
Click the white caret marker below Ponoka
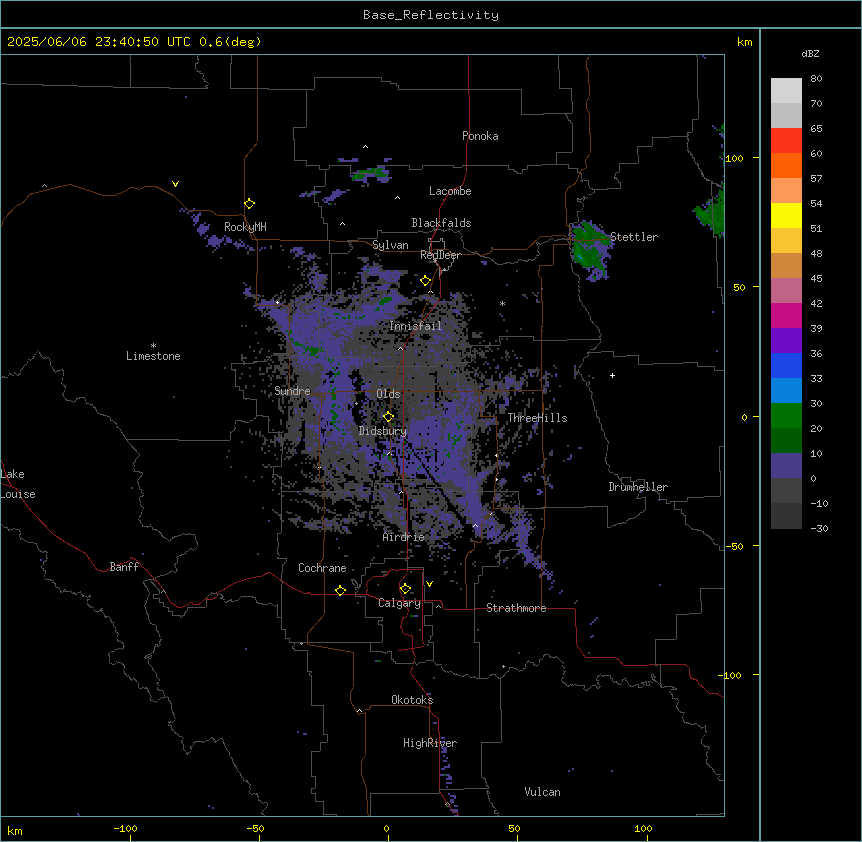pos(365,147)
